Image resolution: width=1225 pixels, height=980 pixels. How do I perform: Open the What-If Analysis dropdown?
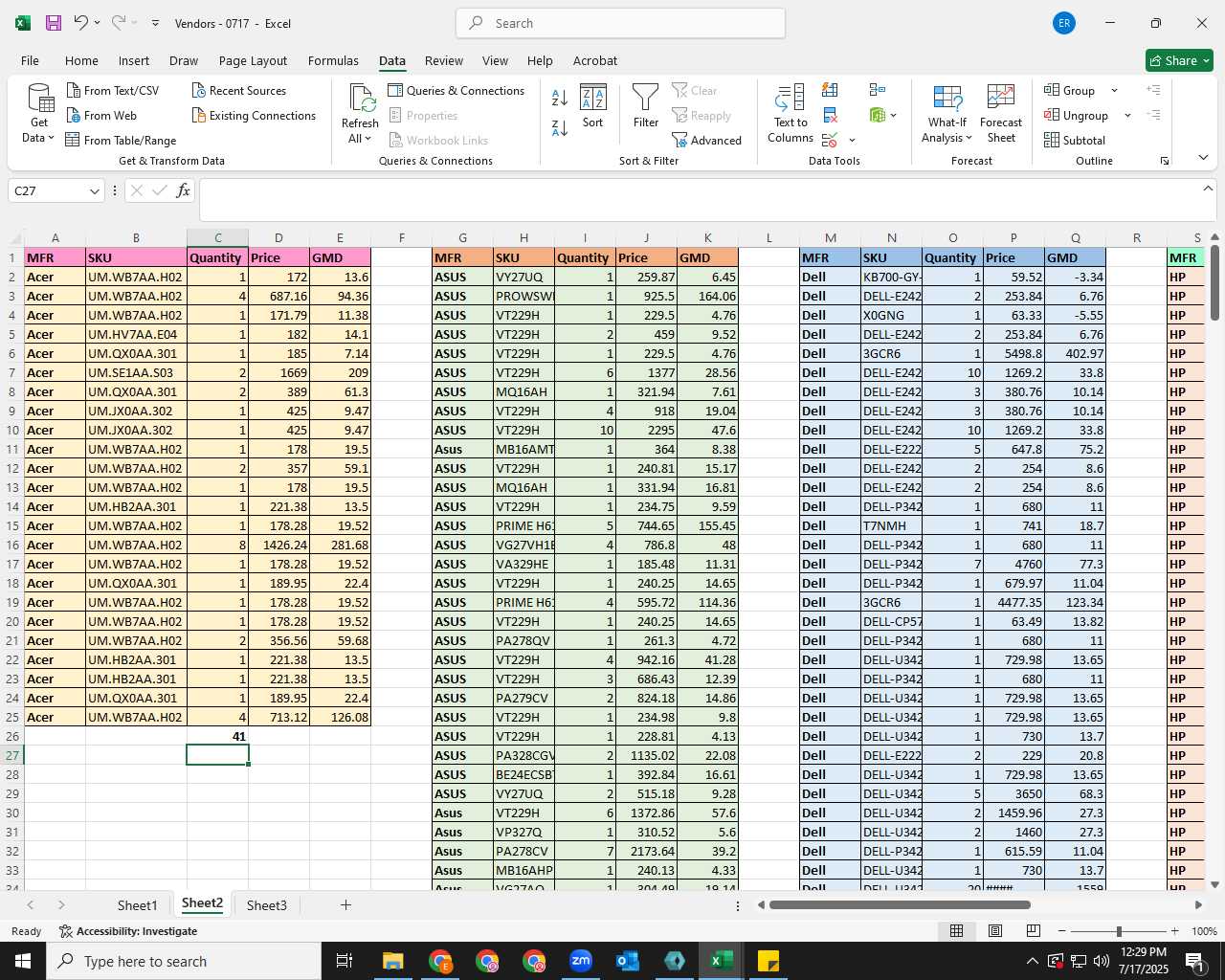pos(947,113)
